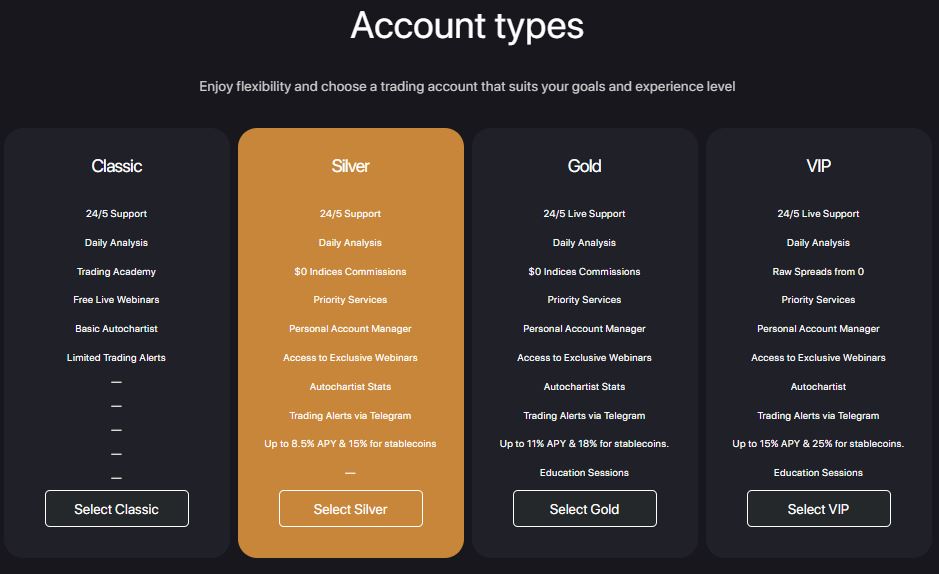939x574 pixels.
Task: Click the Classic card heading
Action: (117, 166)
